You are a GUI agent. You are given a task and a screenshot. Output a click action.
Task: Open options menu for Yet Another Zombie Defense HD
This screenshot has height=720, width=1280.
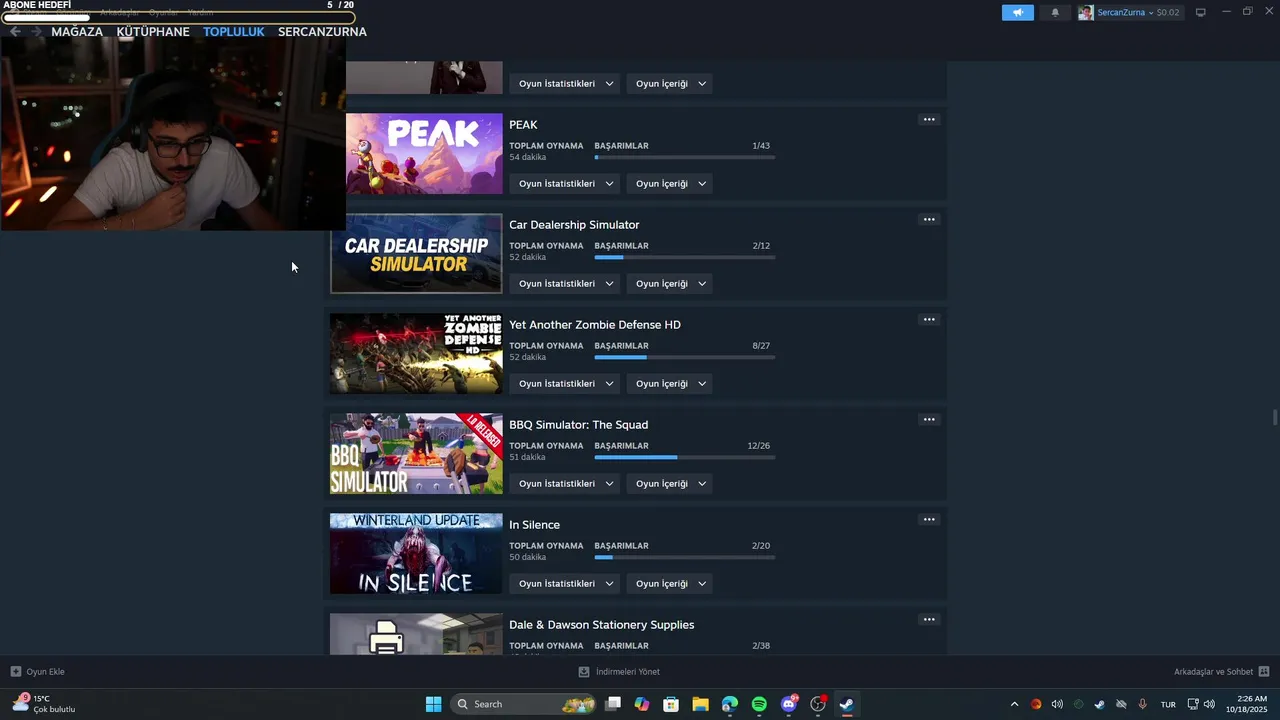pyautogui.click(x=929, y=320)
